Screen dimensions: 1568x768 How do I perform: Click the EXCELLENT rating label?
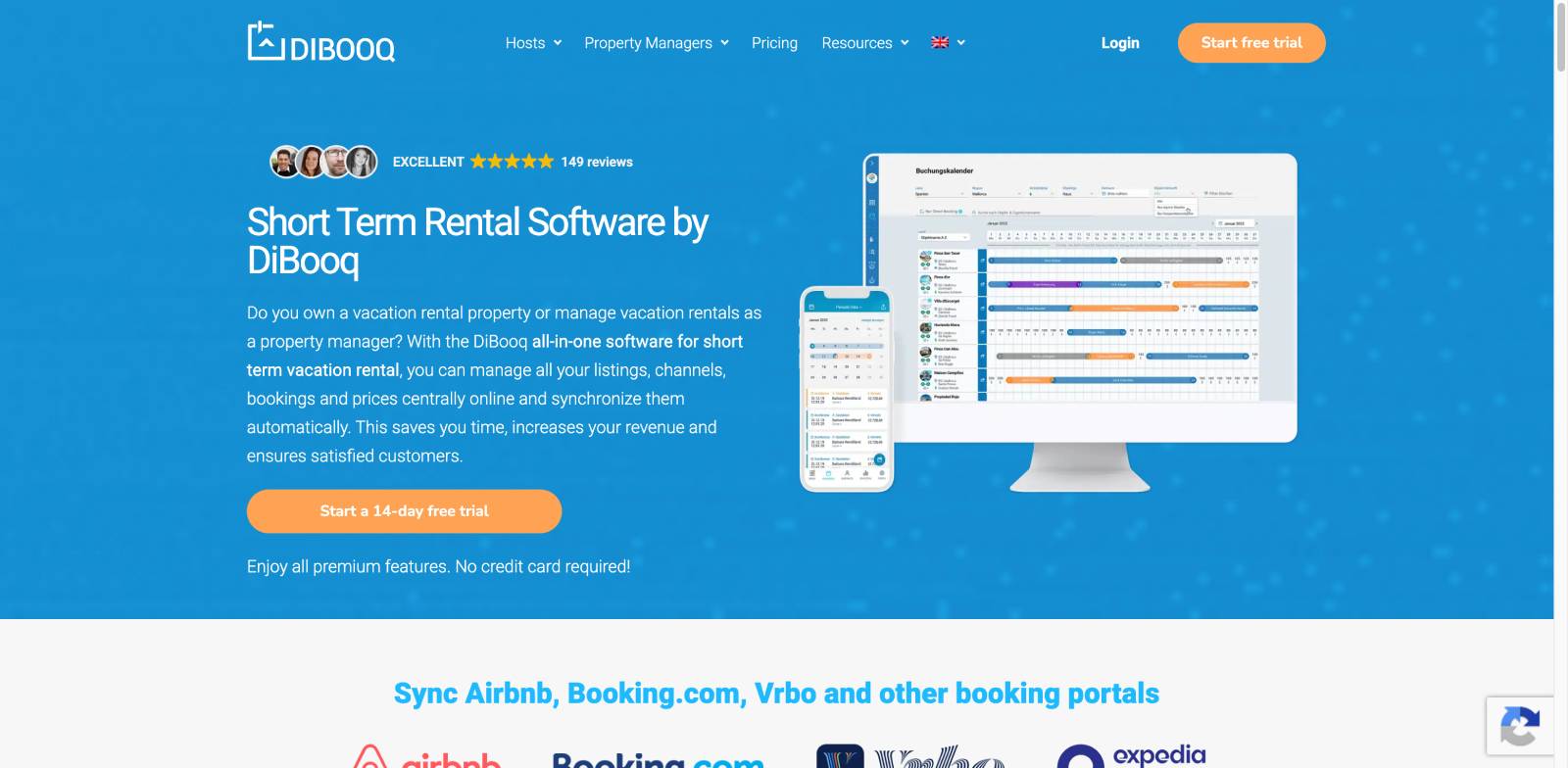tap(428, 162)
